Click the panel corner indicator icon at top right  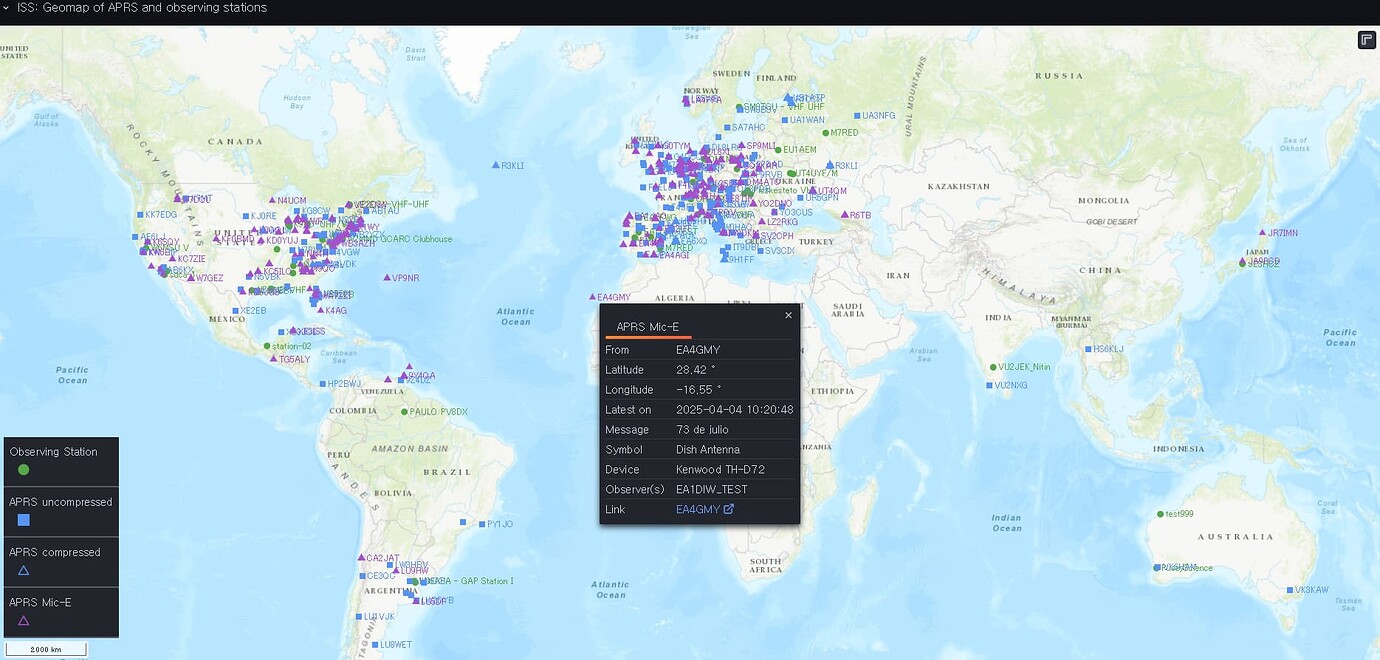1366,40
